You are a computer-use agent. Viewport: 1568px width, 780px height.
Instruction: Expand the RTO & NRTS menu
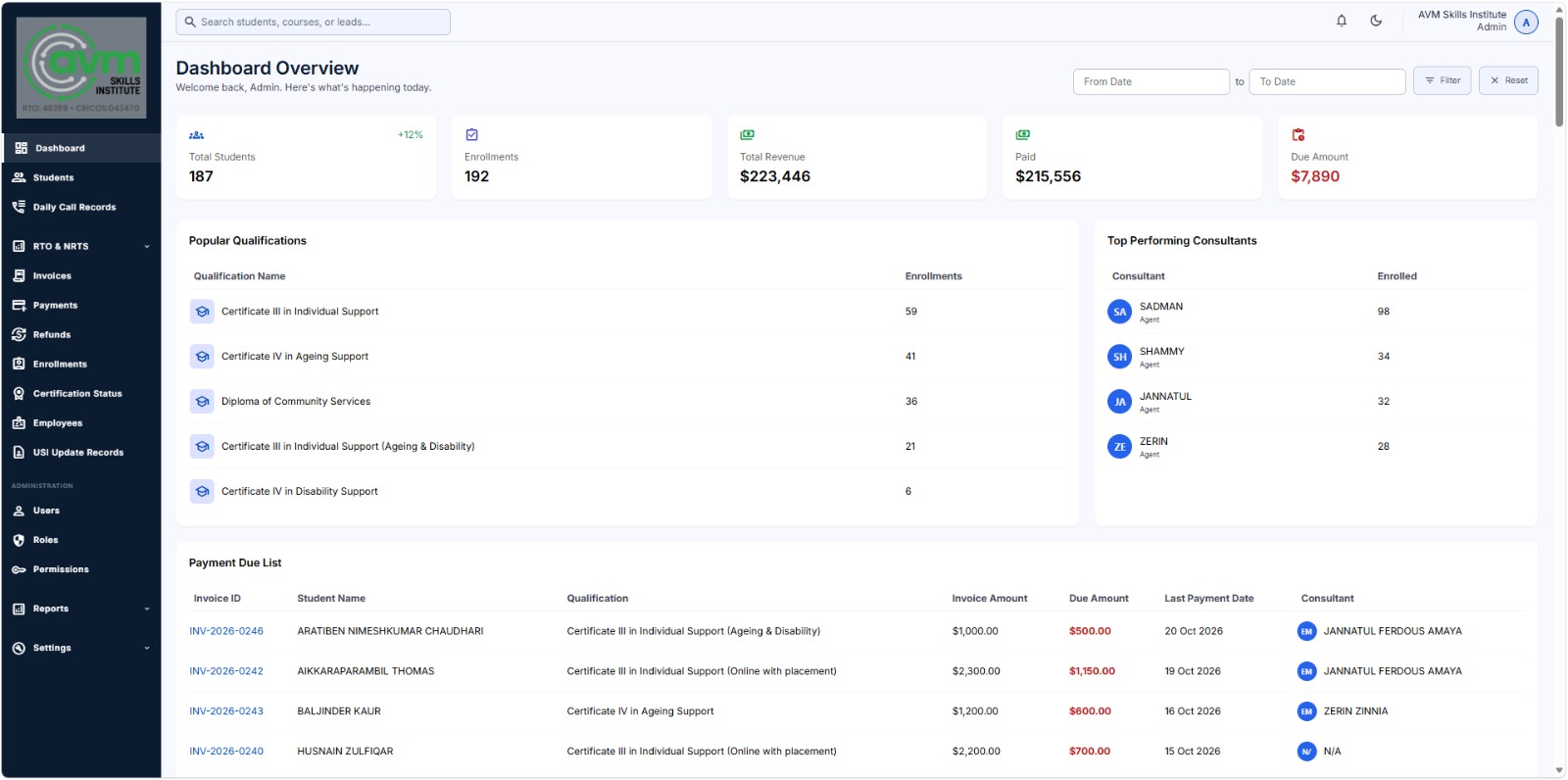82,246
